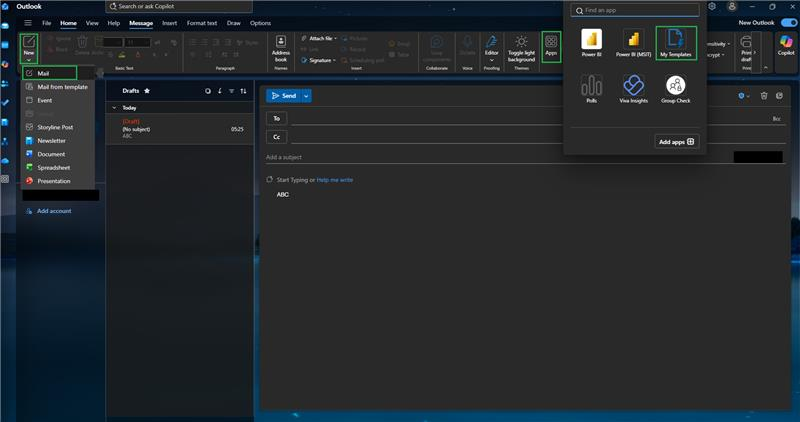Show the Bcc field

click(776, 118)
